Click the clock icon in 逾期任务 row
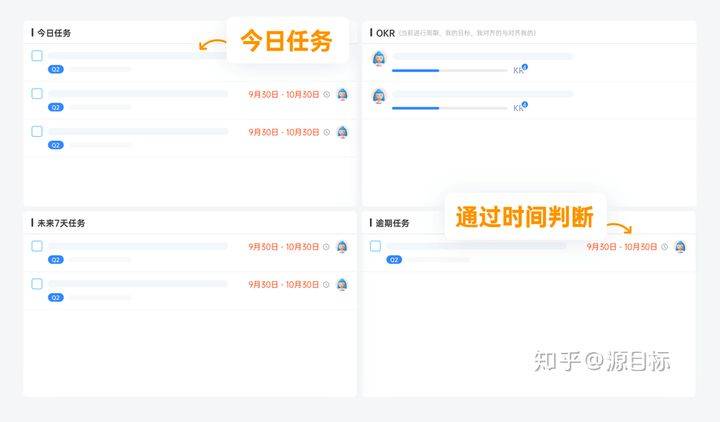The width and height of the screenshot is (720, 422). coord(664,247)
